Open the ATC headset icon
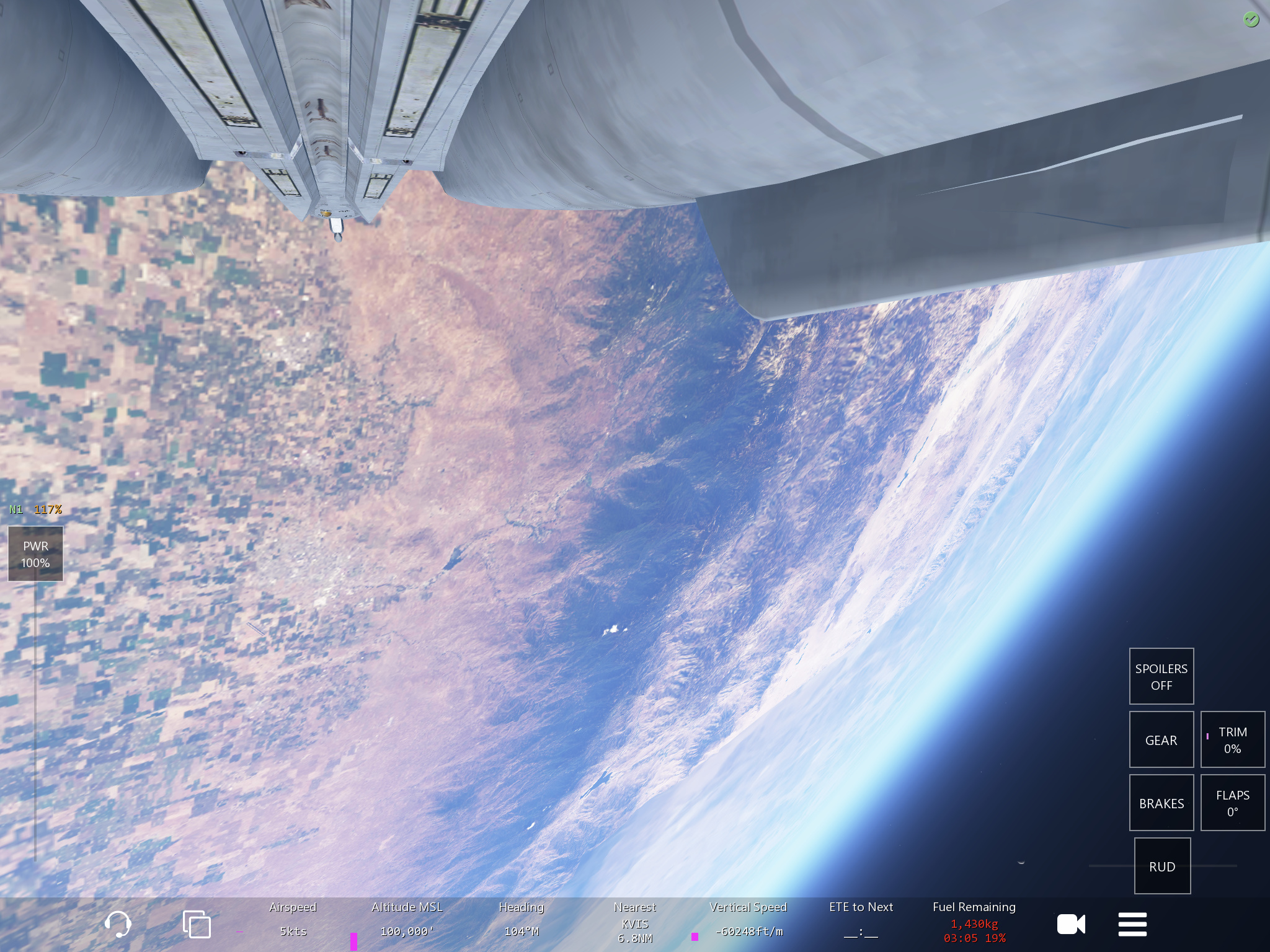Viewport: 1270px width, 952px height. click(117, 924)
